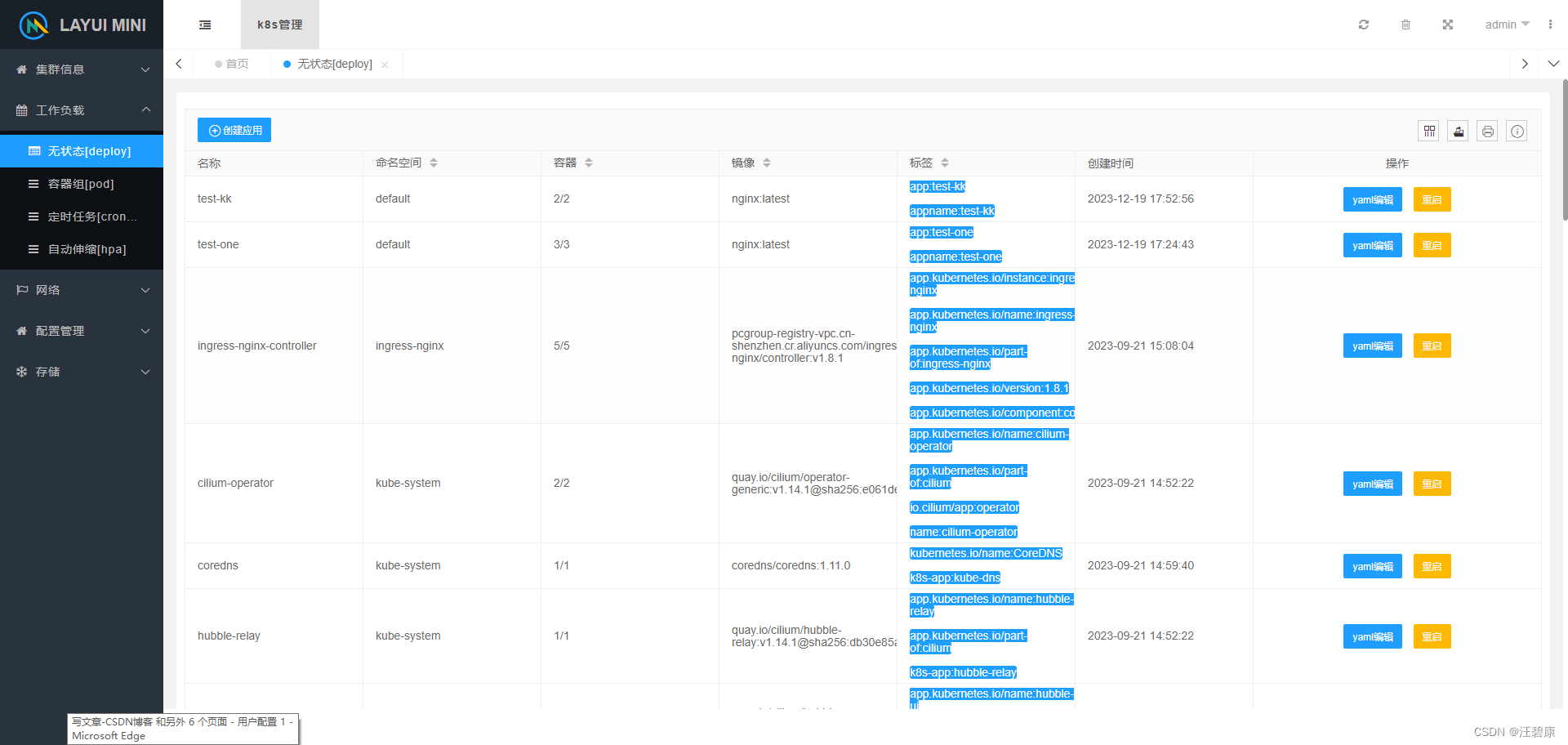Click yaml编辑 for hubble-relay
This screenshot has width=1568, height=745.
pyautogui.click(x=1373, y=636)
